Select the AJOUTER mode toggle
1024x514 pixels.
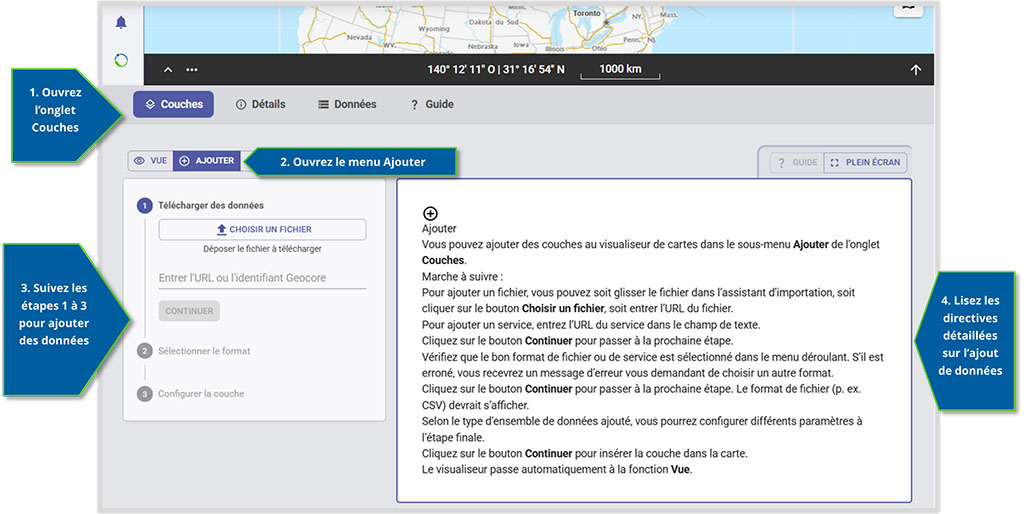pyautogui.click(x=206, y=161)
